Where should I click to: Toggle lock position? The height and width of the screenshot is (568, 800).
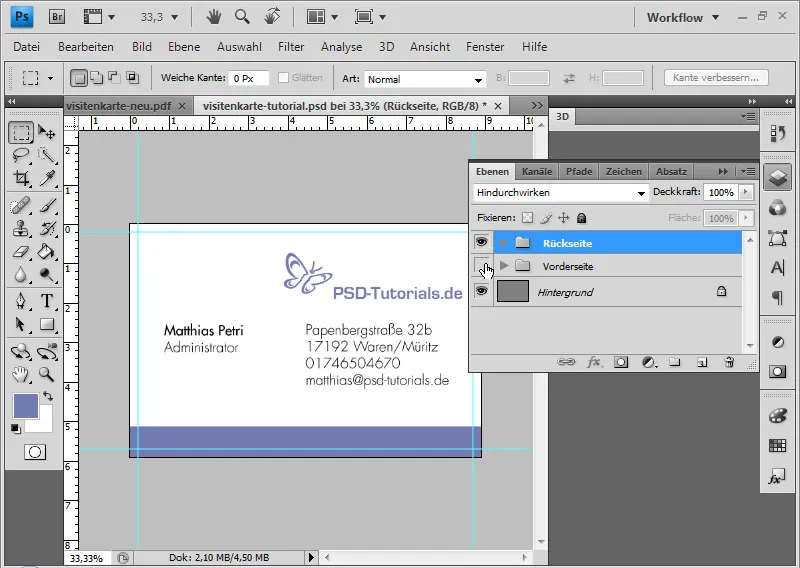[x=563, y=218]
